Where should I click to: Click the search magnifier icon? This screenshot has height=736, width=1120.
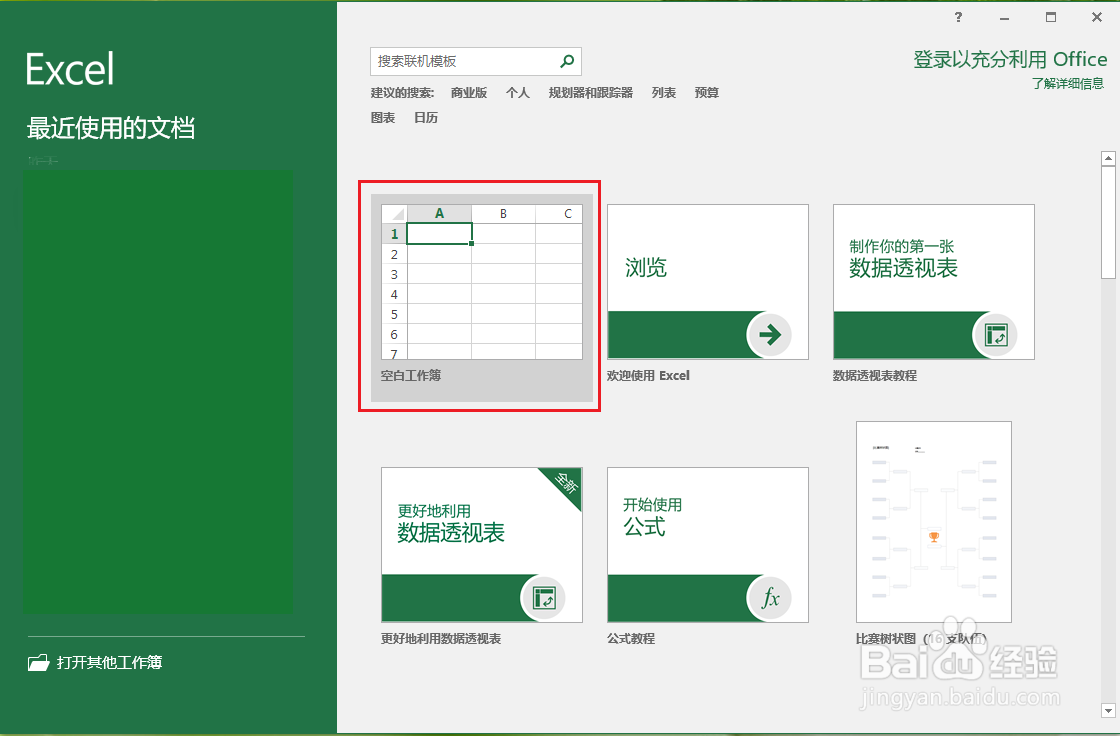(567, 61)
